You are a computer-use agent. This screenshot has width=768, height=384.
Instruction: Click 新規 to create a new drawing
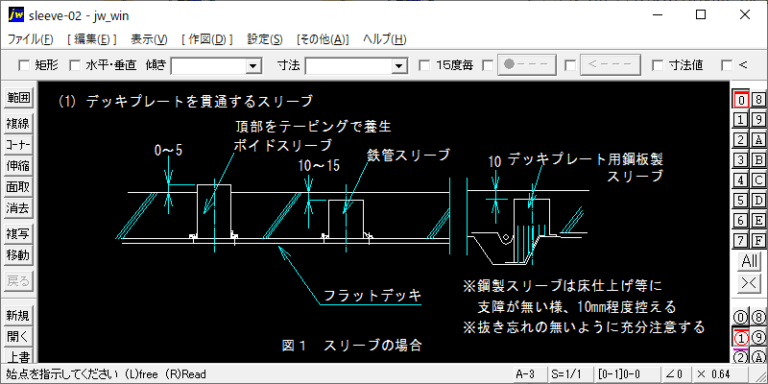(x=18, y=315)
